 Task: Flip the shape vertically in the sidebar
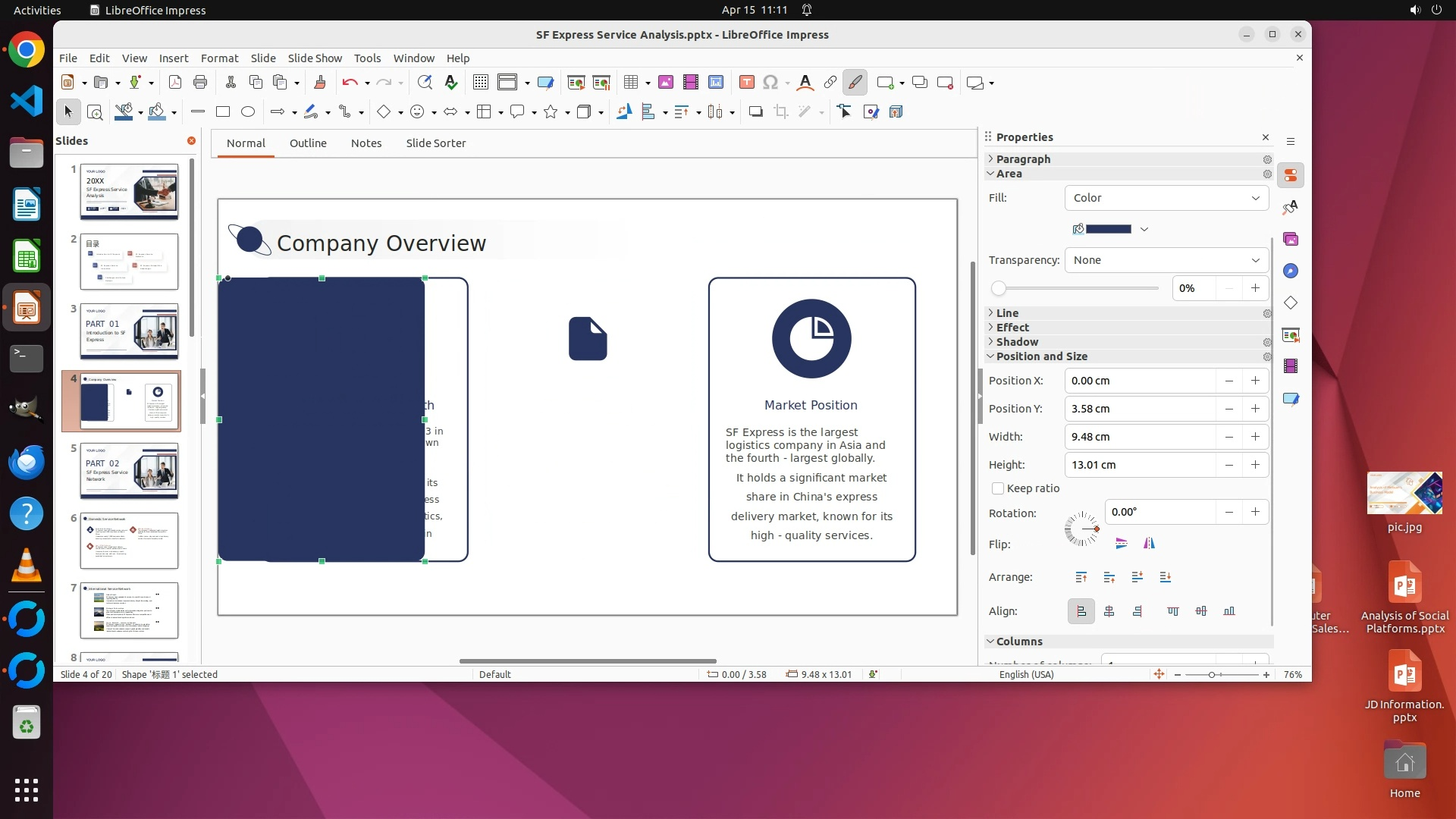point(1122,544)
